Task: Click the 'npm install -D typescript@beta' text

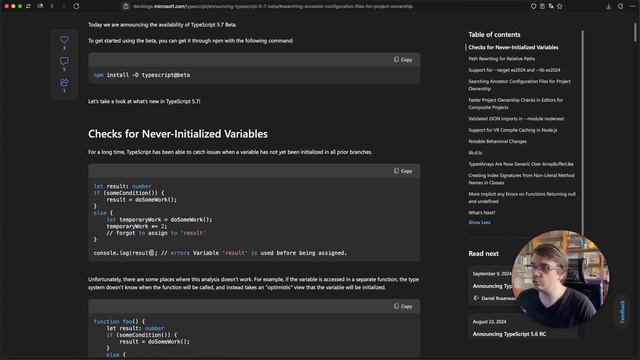Action: 142,75
